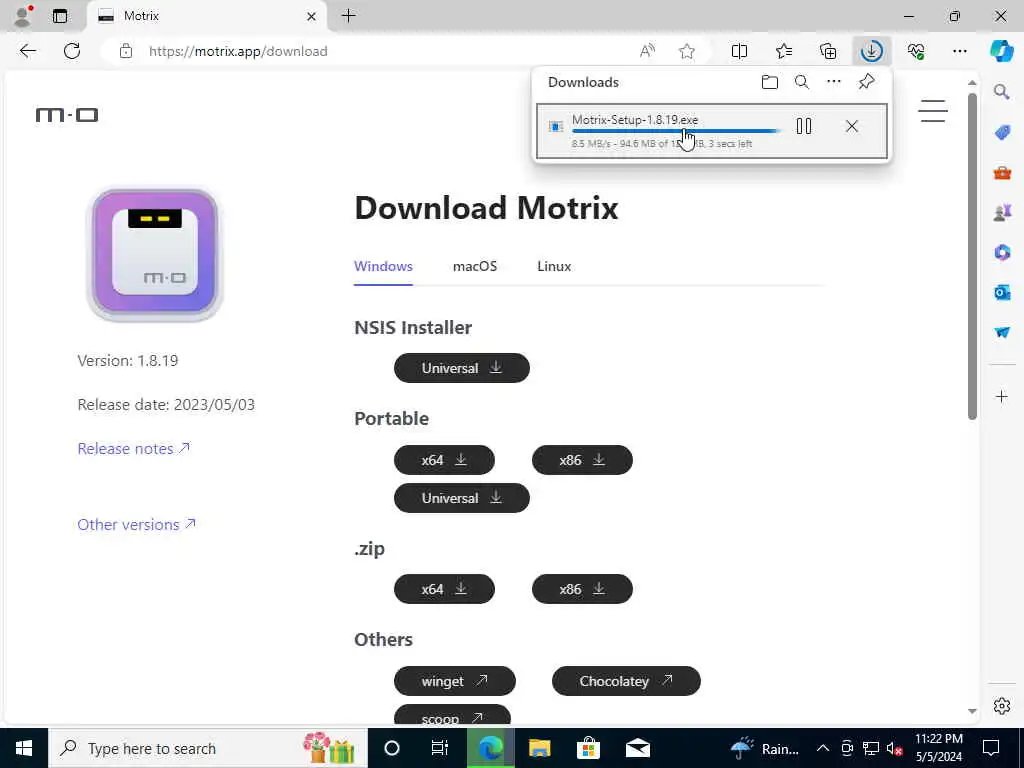Screen dimensions: 1024x768
Task: Open Browser essentials heart icon
Action: [x=916, y=51]
